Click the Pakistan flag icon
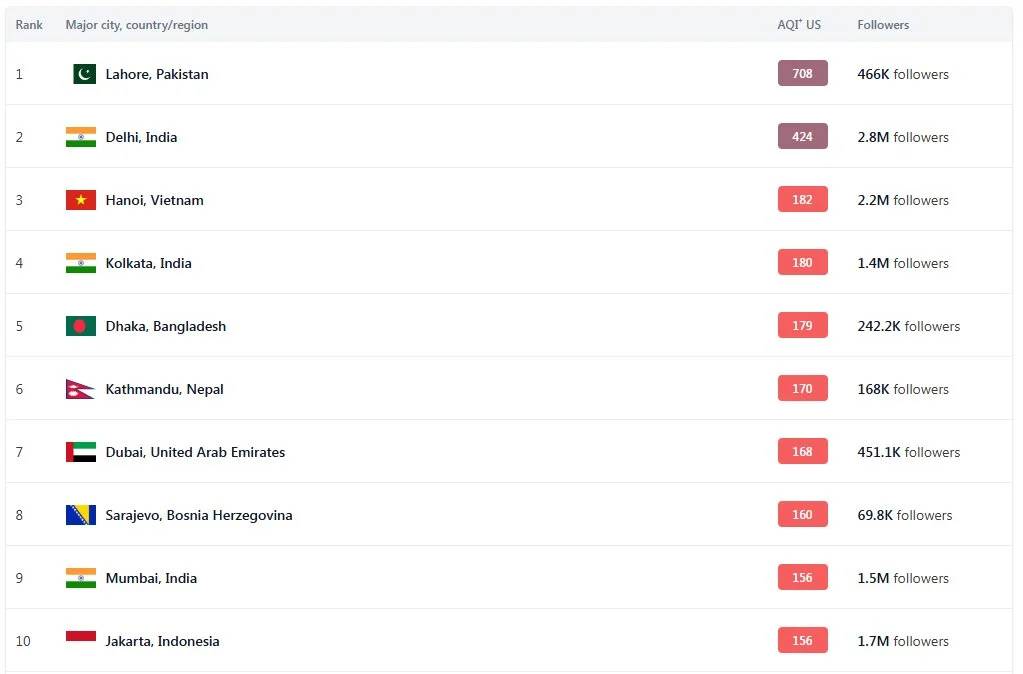Image resolution: width=1023 pixels, height=674 pixels. 84,74
